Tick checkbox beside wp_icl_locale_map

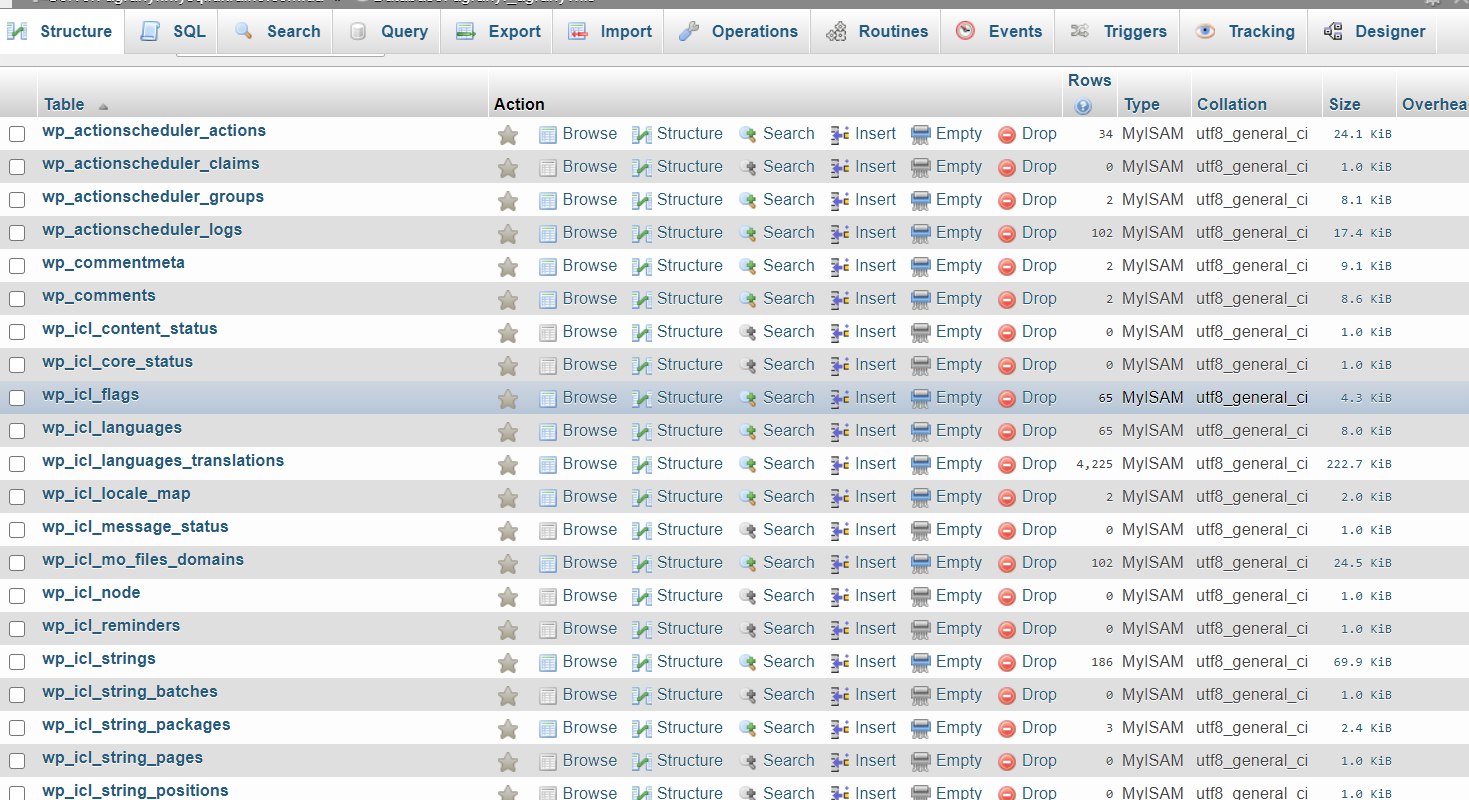(17, 497)
